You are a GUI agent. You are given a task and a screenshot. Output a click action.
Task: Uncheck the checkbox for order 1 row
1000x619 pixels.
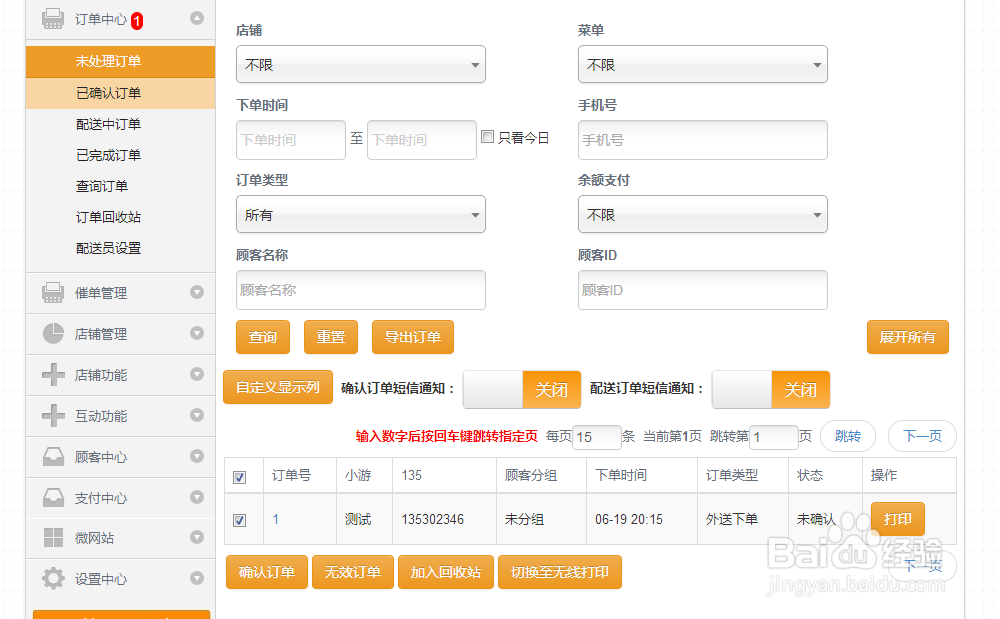240,520
